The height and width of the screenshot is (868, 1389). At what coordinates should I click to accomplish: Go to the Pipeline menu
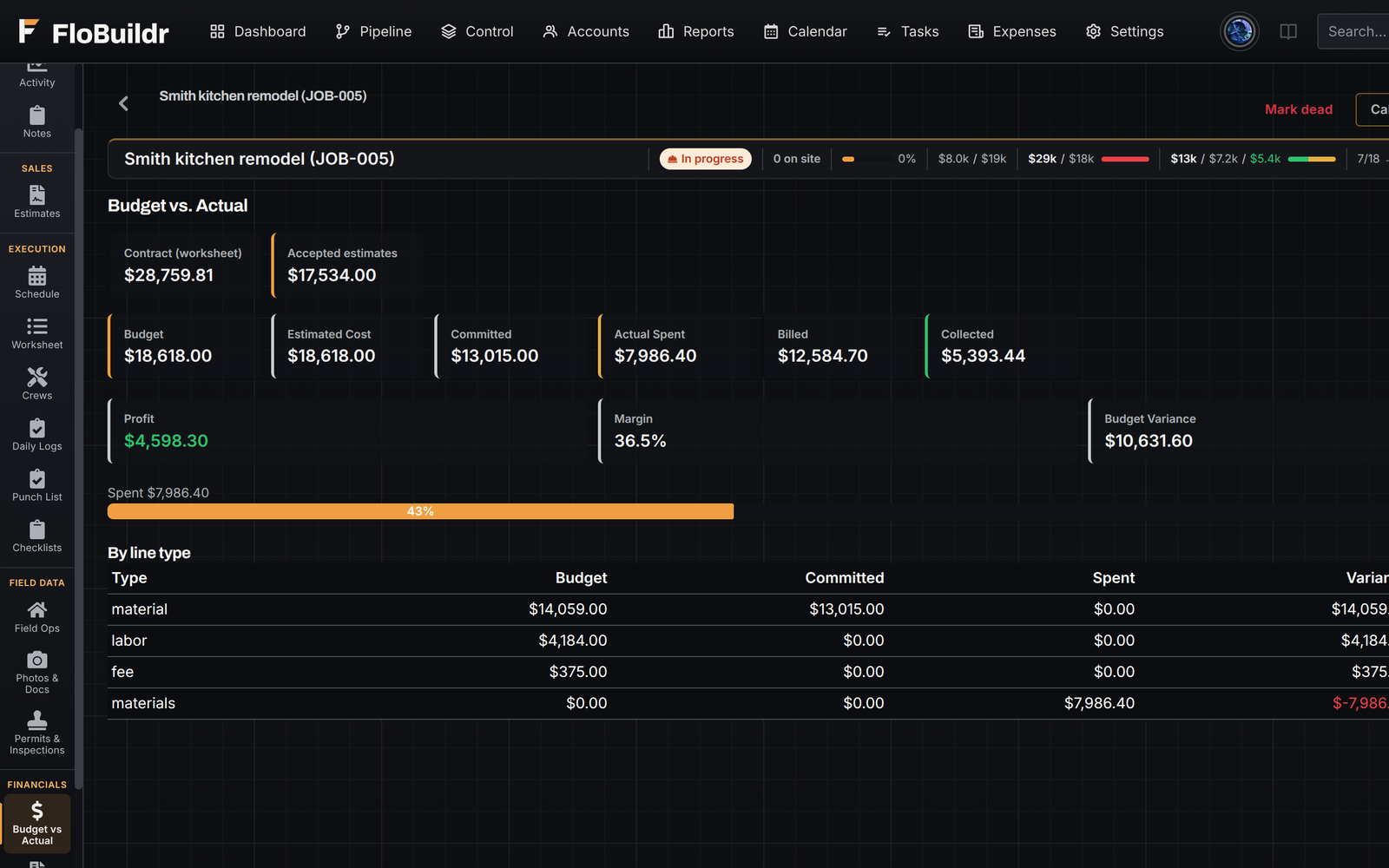[x=373, y=31]
